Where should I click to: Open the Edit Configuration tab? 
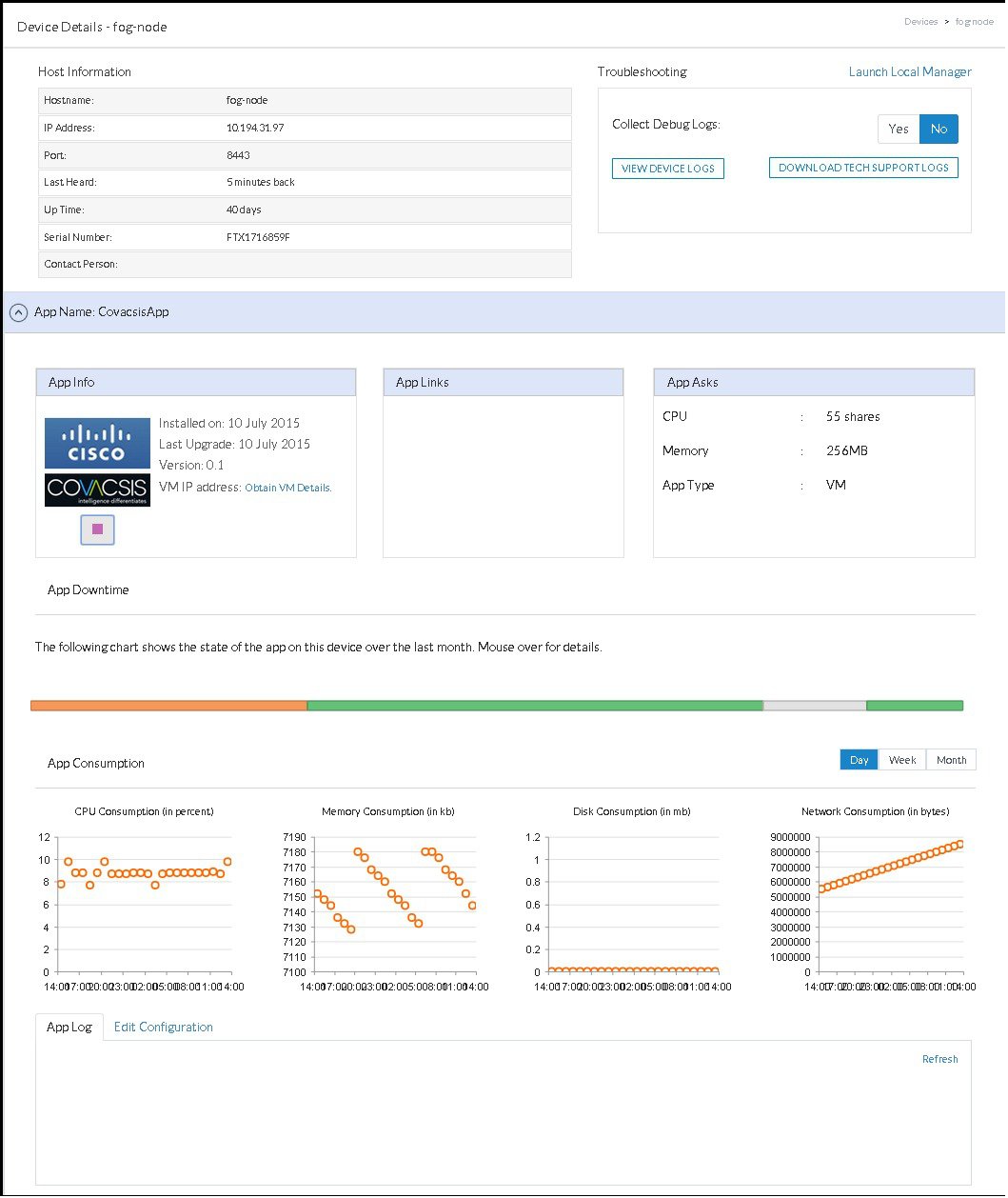[164, 1027]
